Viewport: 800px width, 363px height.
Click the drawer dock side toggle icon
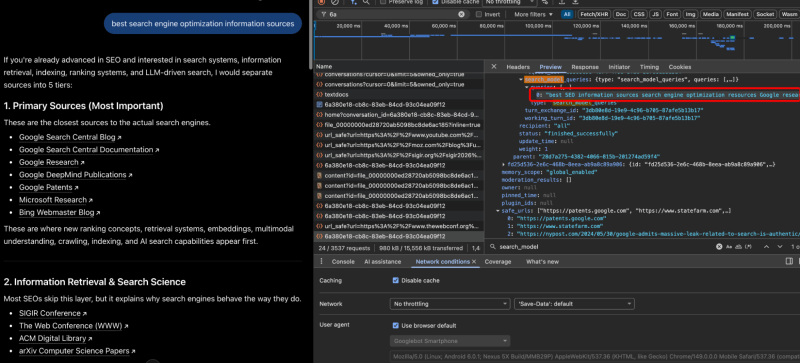(x=789, y=261)
